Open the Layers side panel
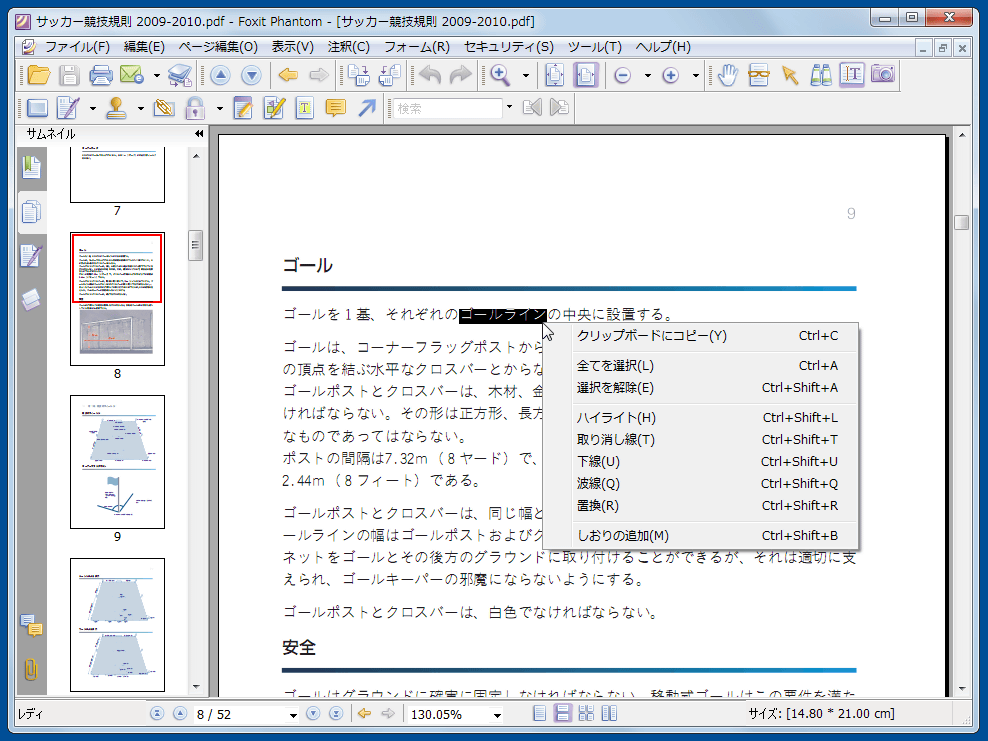 point(31,300)
